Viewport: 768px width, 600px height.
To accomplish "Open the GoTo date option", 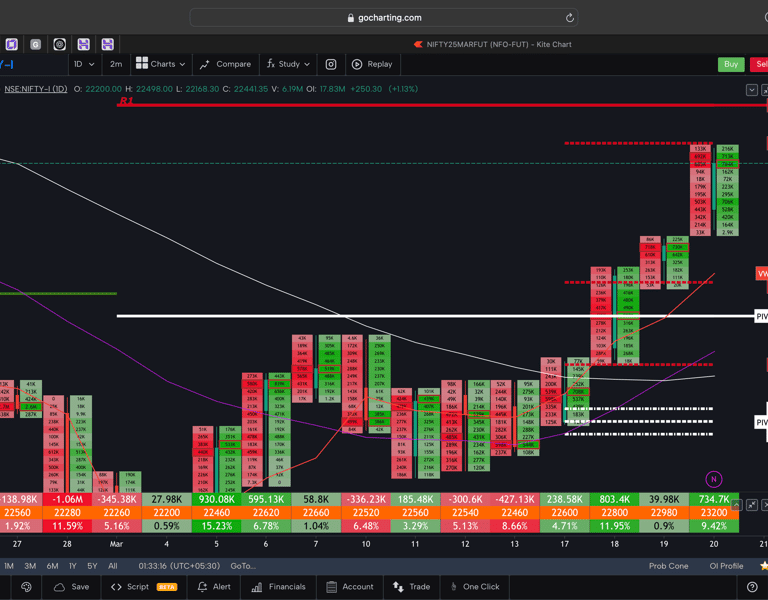I will point(243,566).
